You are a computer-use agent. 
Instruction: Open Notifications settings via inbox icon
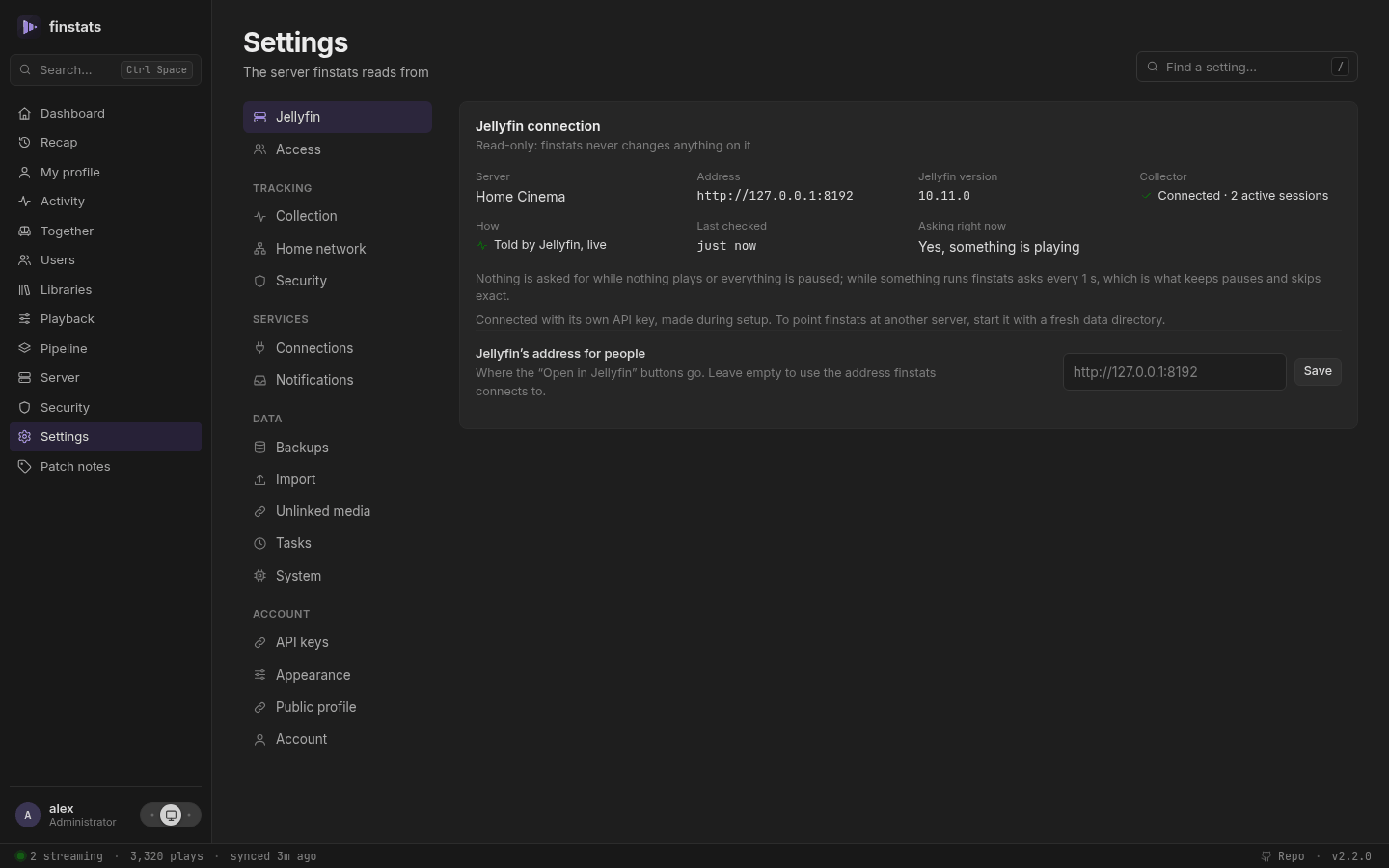point(259,380)
